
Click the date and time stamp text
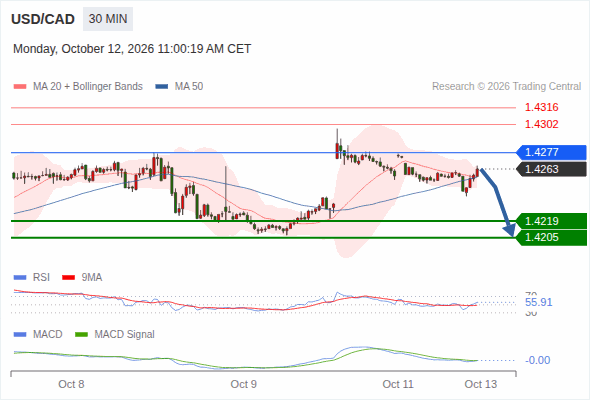pos(132,49)
